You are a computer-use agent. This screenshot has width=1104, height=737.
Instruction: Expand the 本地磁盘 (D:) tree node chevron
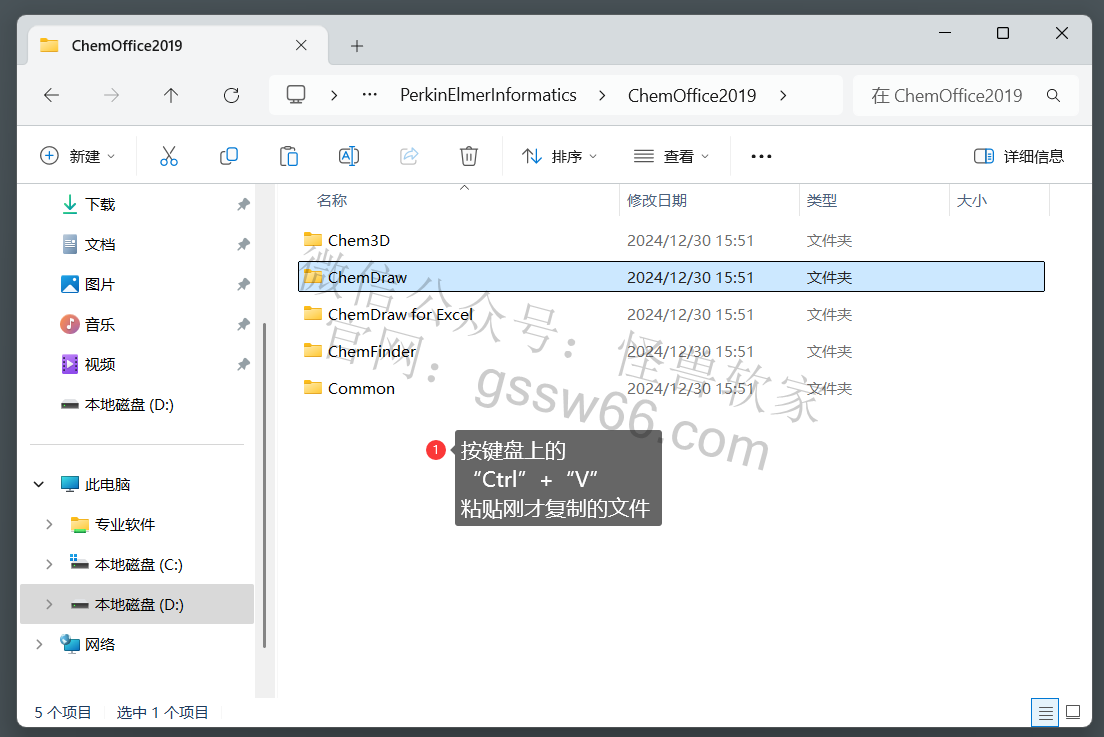(x=49, y=605)
